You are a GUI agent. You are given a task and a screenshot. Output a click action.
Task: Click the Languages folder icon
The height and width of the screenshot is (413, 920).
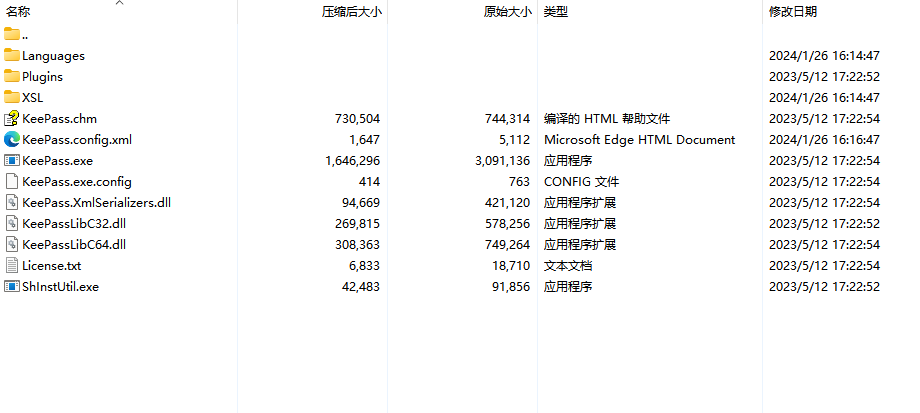[12, 55]
